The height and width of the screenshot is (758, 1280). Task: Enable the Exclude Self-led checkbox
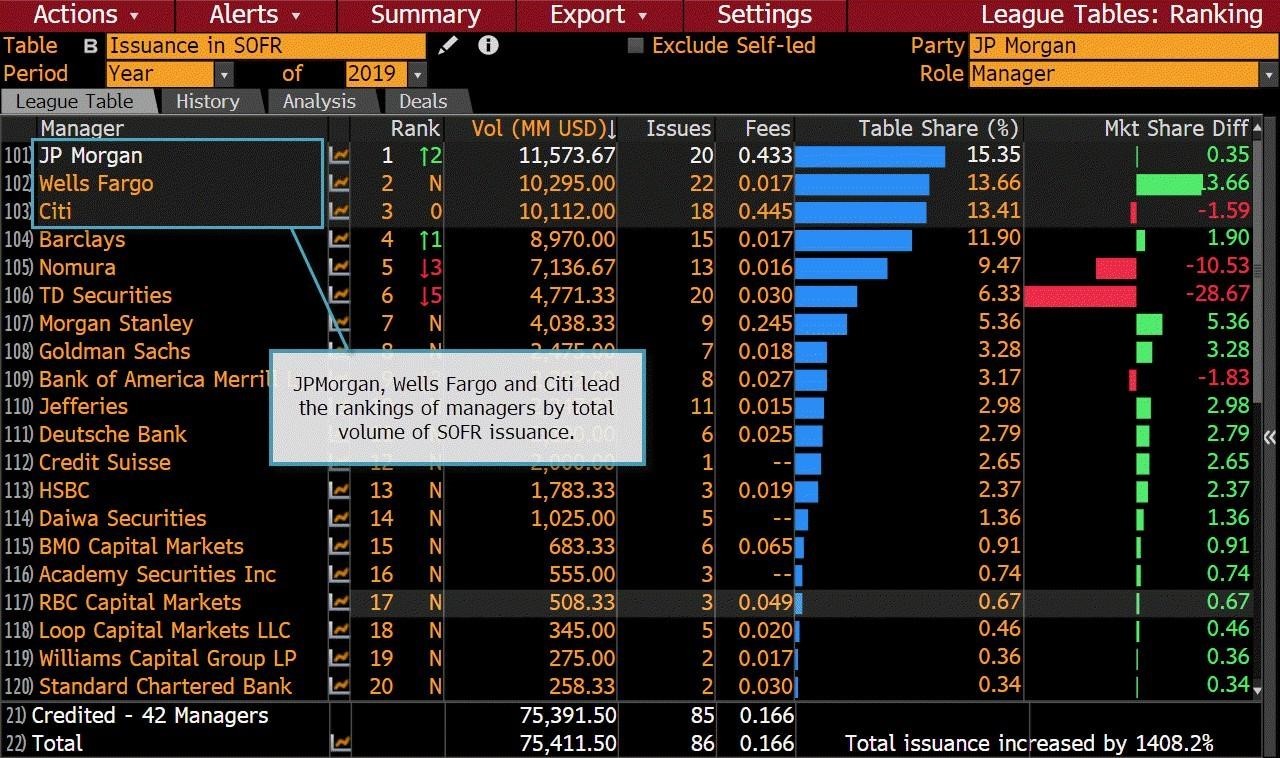click(x=637, y=45)
